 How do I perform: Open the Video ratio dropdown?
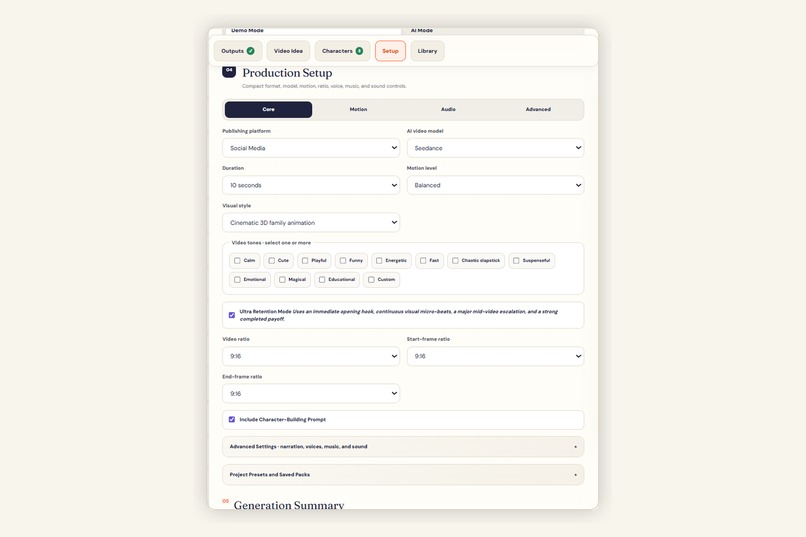pyautogui.click(x=311, y=356)
